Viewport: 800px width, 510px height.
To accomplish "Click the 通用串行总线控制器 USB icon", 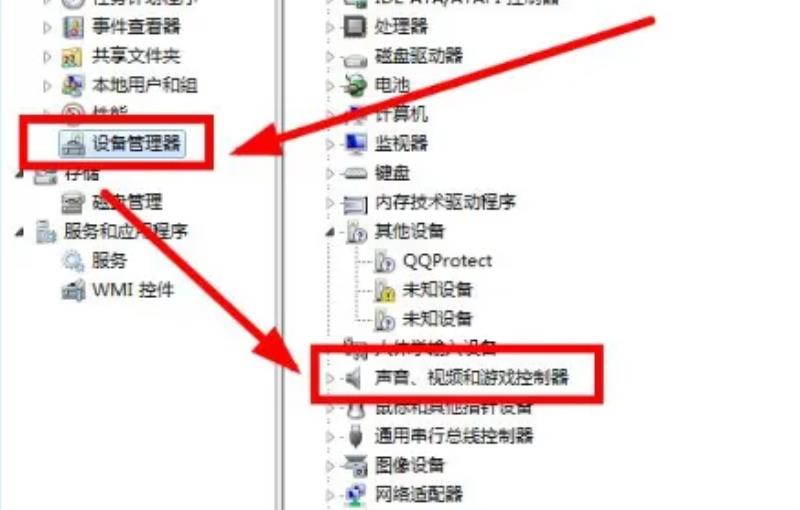I will [355, 437].
